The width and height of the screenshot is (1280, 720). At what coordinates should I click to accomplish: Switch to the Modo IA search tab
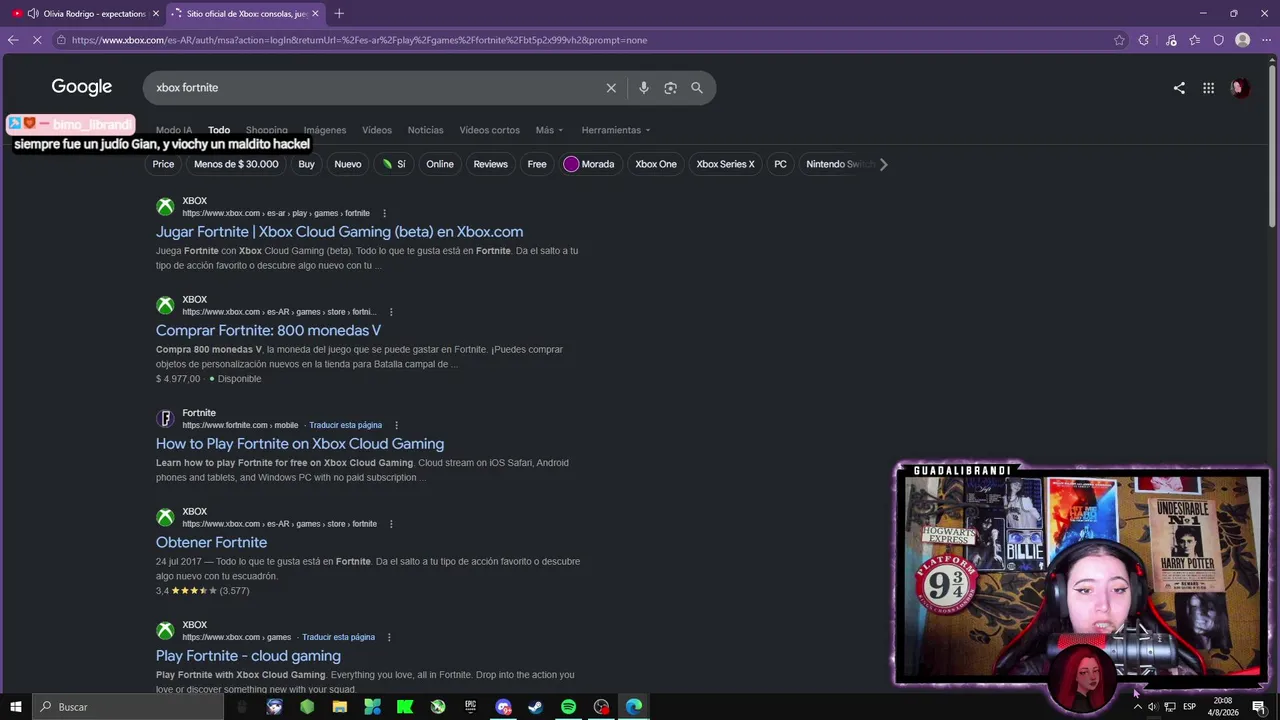pos(174,130)
